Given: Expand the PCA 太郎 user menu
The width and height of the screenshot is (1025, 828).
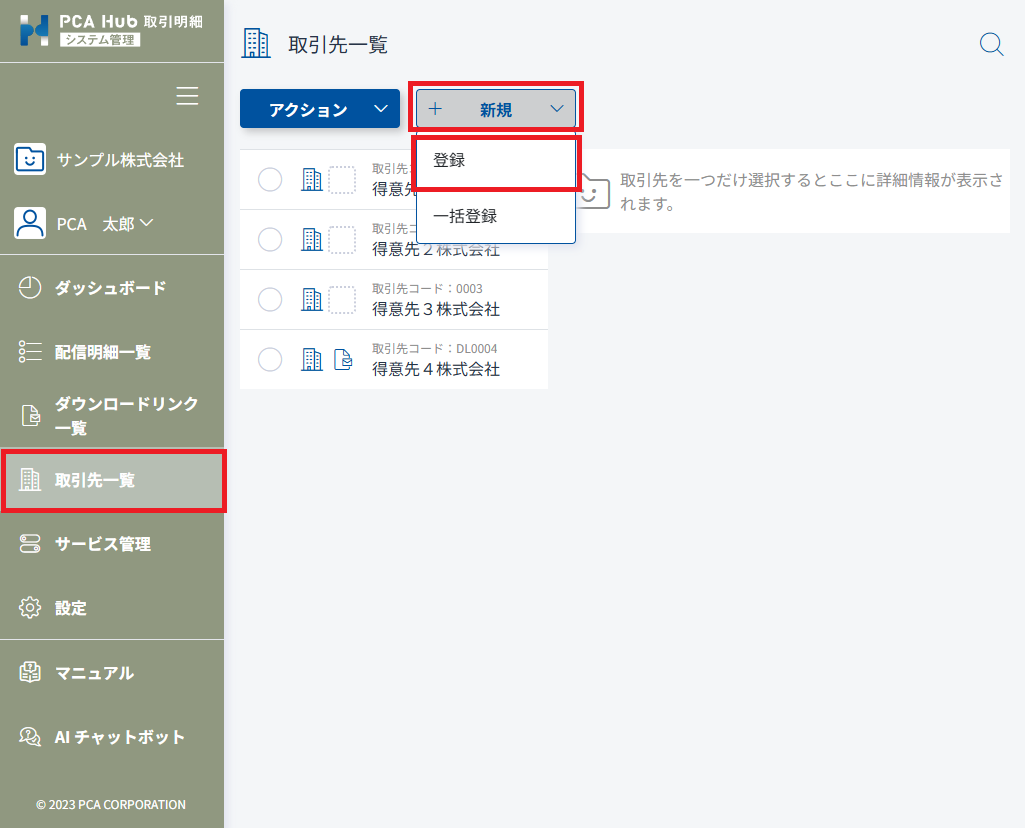Looking at the screenshot, I should tap(104, 224).
